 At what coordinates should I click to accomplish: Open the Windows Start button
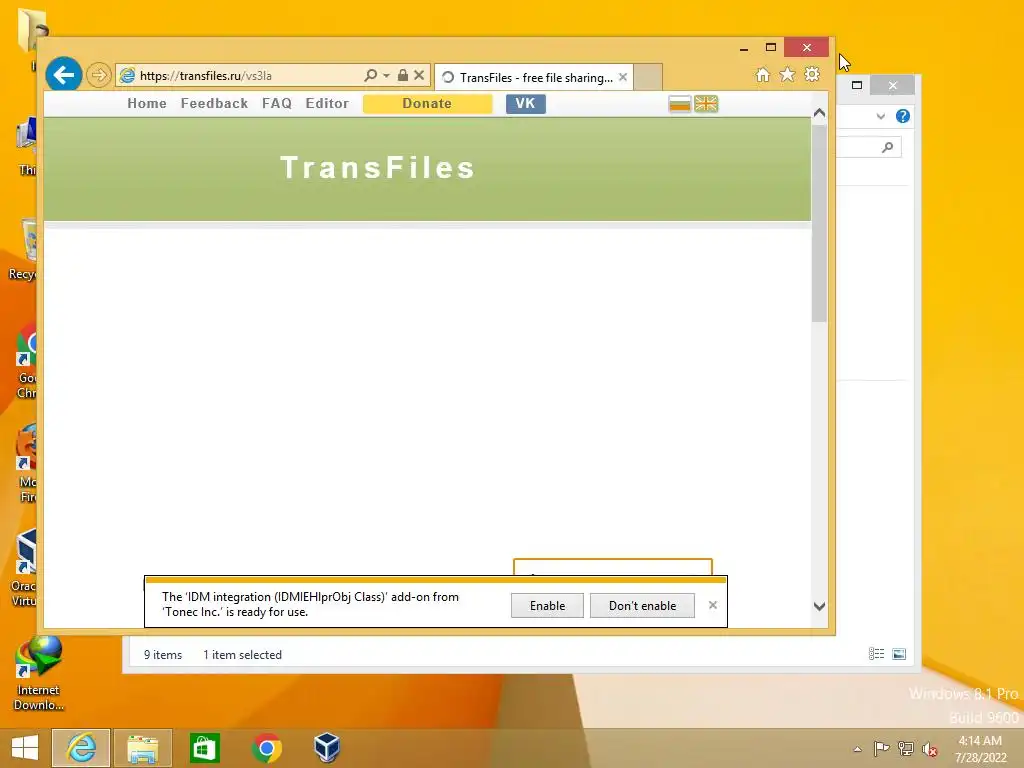tap(25, 748)
